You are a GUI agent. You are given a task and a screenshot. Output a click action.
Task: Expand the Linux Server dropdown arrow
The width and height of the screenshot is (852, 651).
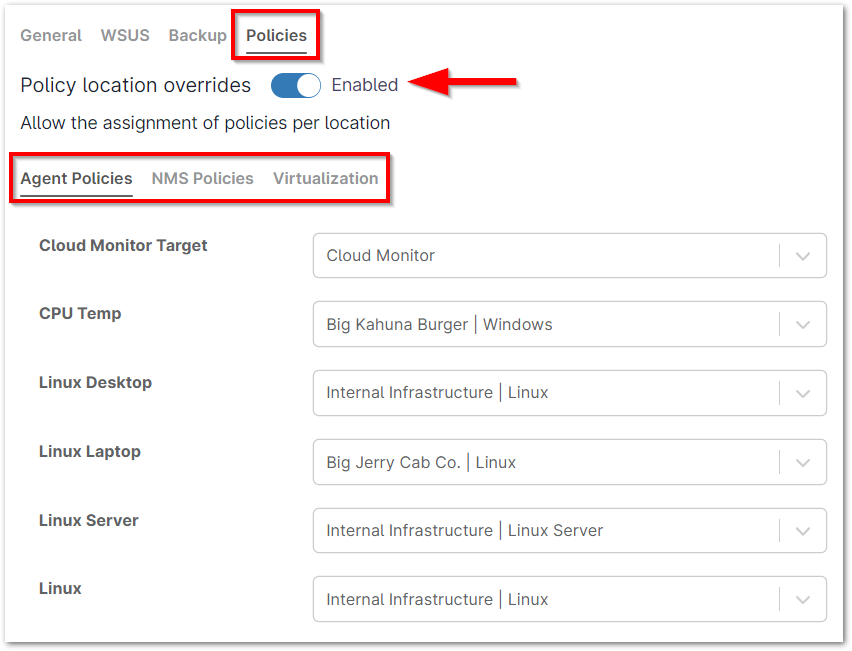click(802, 531)
